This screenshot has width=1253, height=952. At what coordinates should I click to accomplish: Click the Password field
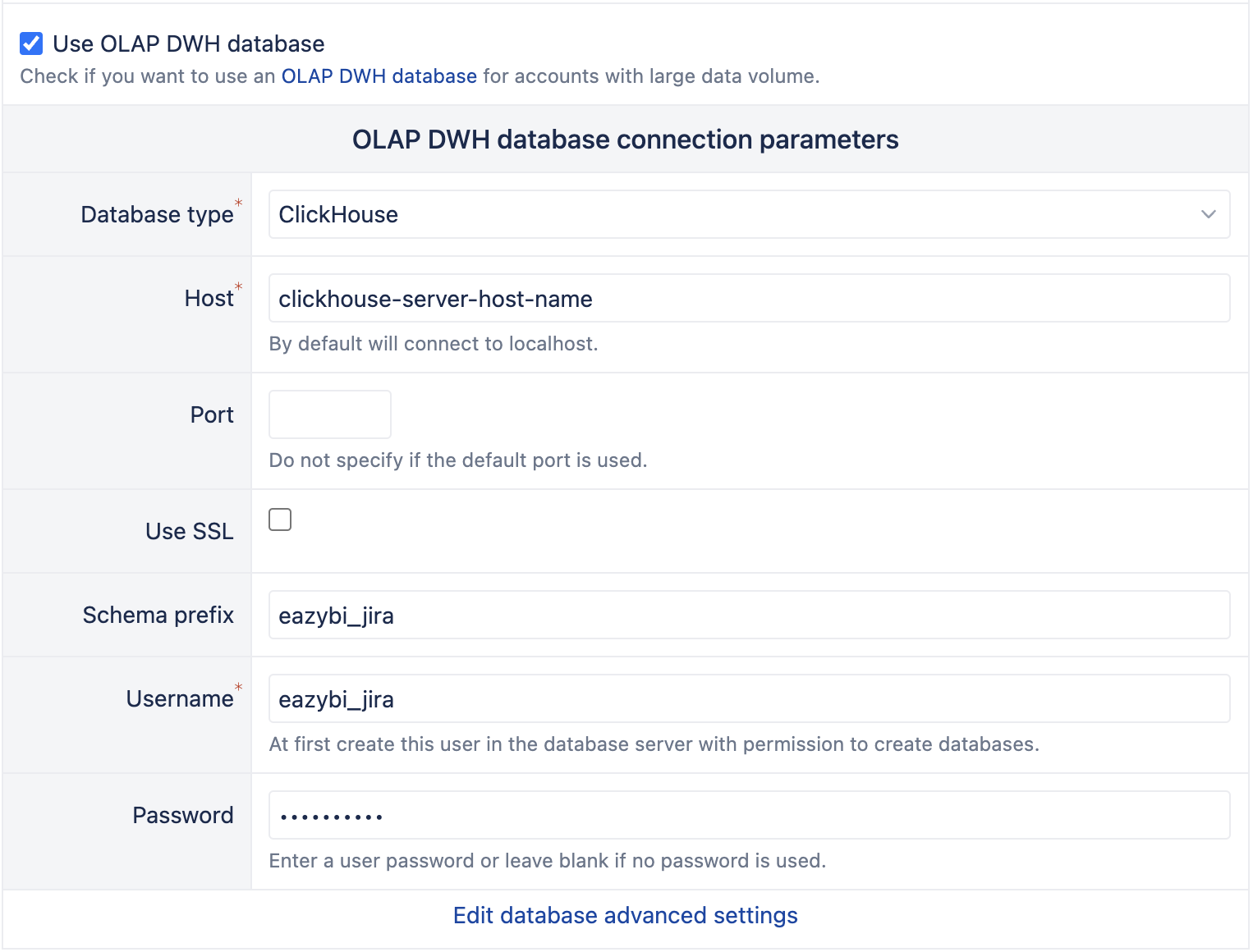pos(748,816)
